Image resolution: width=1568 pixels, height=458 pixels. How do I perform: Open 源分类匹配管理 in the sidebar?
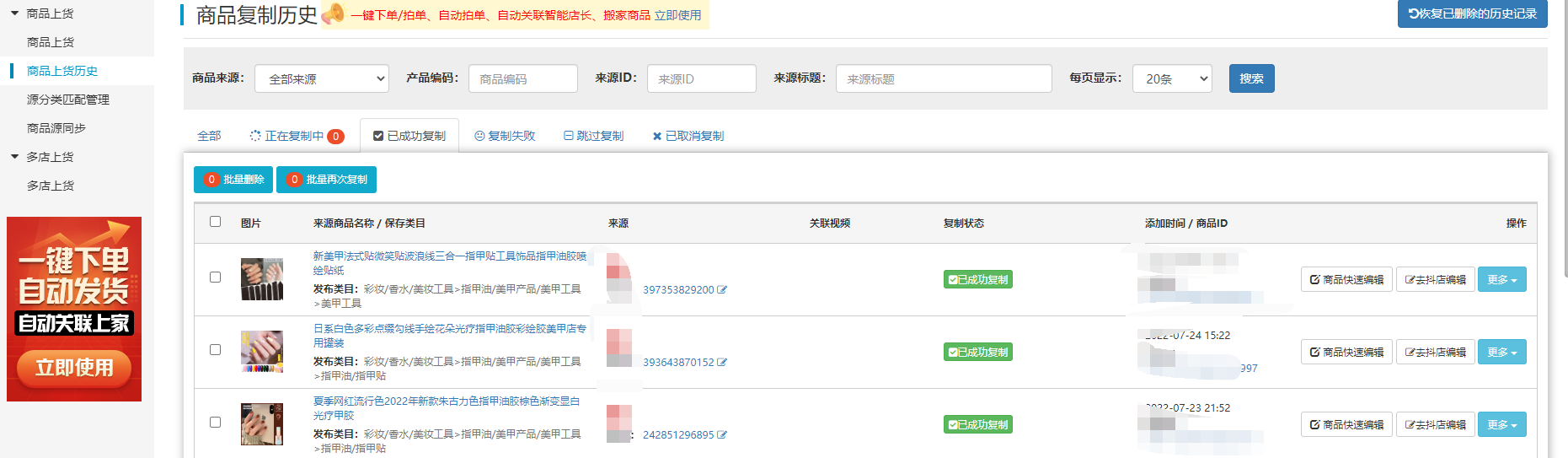(x=68, y=100)
